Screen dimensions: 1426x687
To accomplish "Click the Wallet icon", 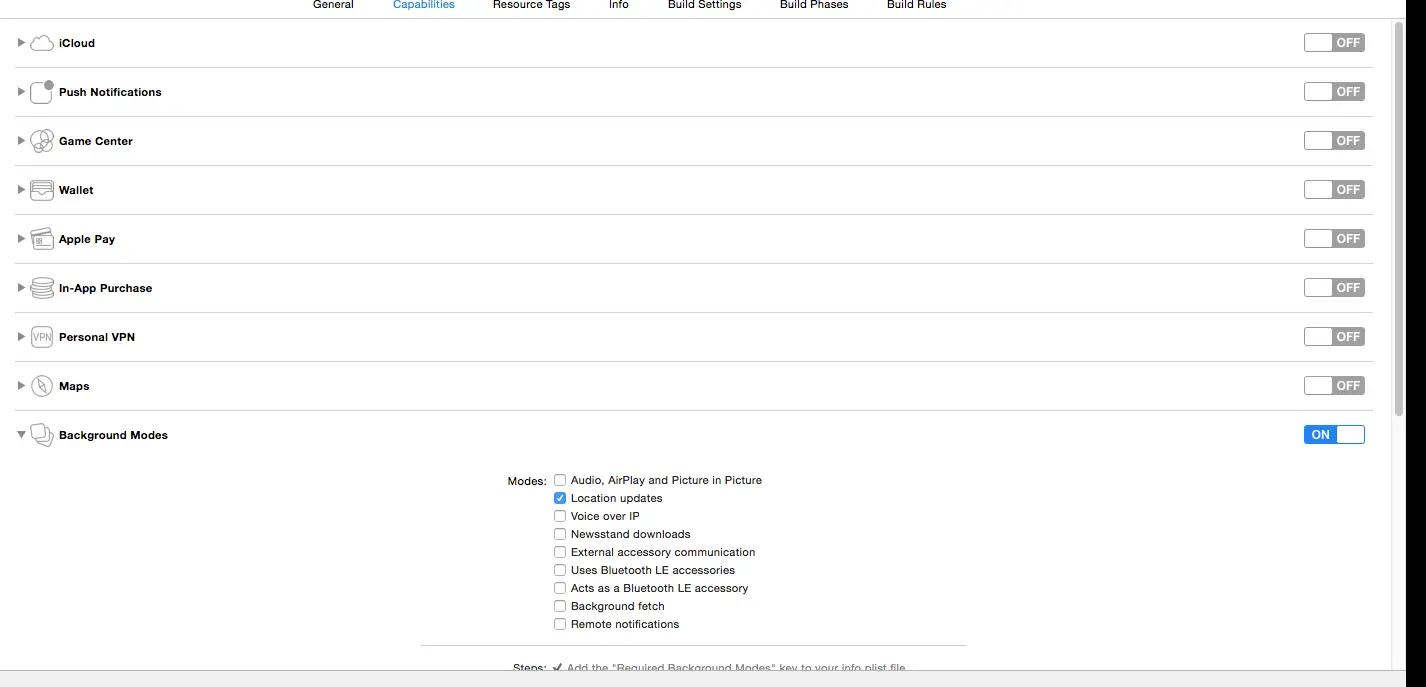I will pos(42,190).
